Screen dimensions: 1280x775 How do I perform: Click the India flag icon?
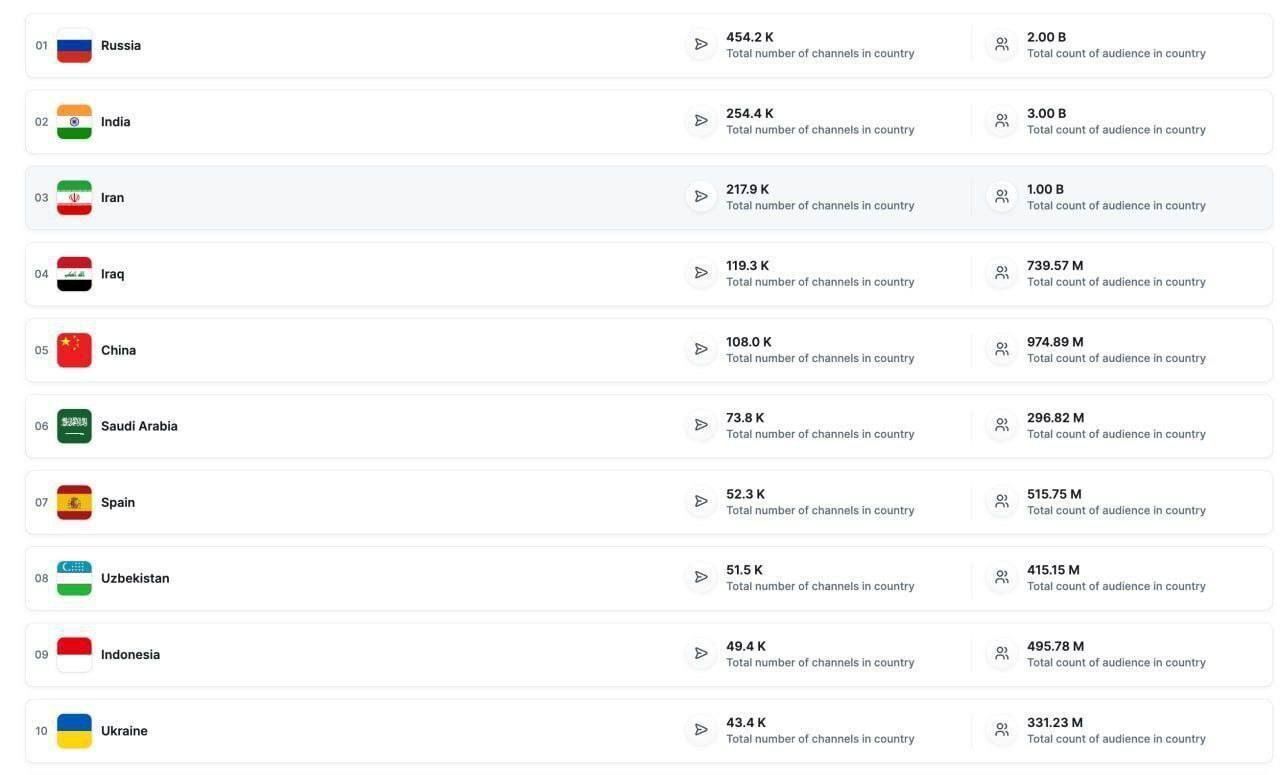tap(74, 122)
